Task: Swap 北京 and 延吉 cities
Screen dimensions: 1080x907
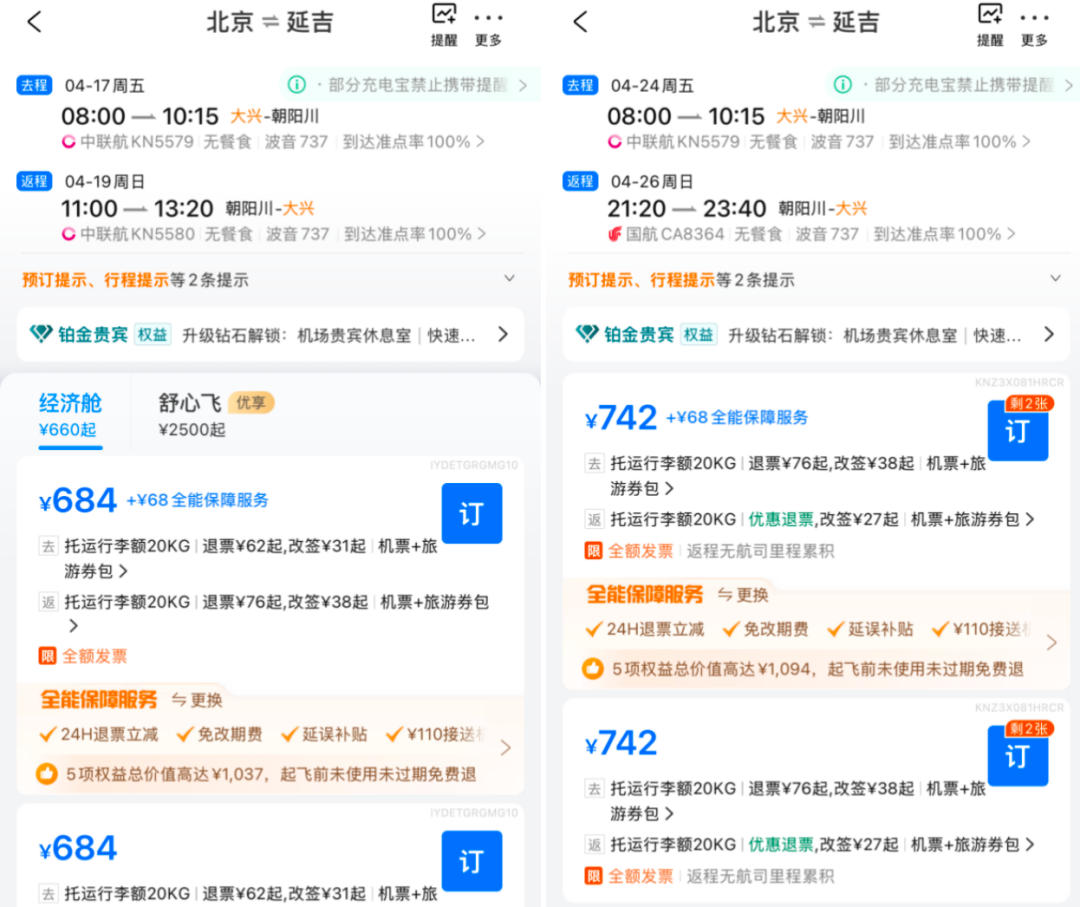Action: 270,22
